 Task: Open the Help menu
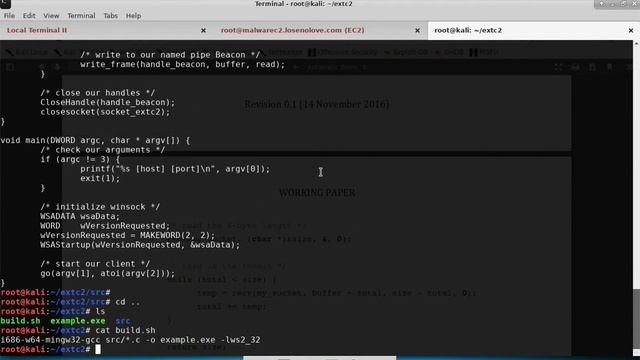133,16
